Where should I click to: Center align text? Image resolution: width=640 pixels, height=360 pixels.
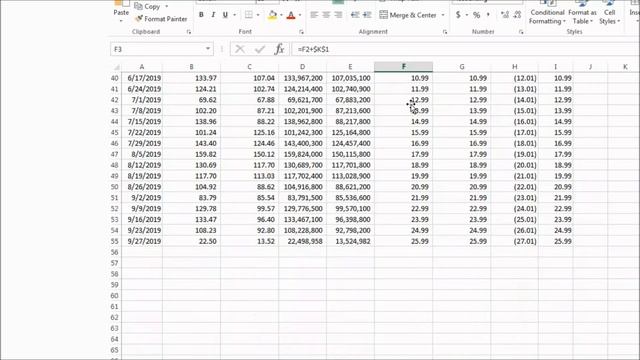[326, 15]
